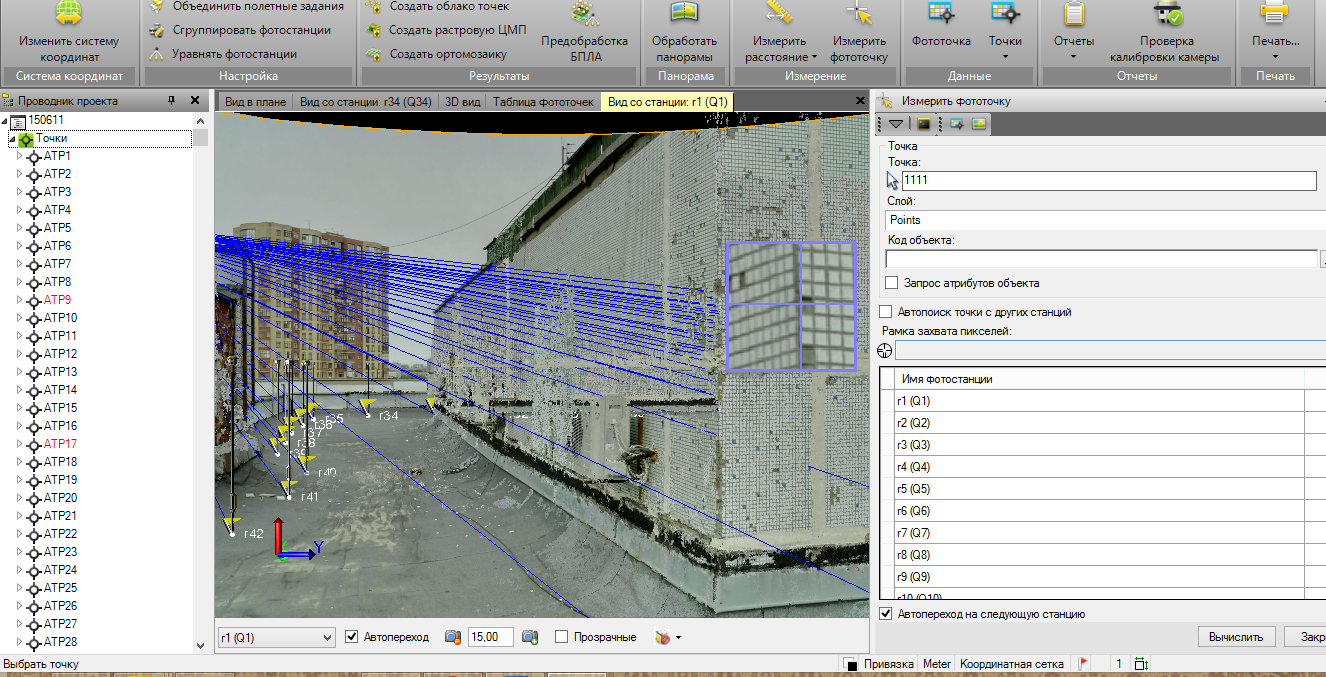Click Создать ортомозаику button

pyautogui.click(x=436, y=54)
